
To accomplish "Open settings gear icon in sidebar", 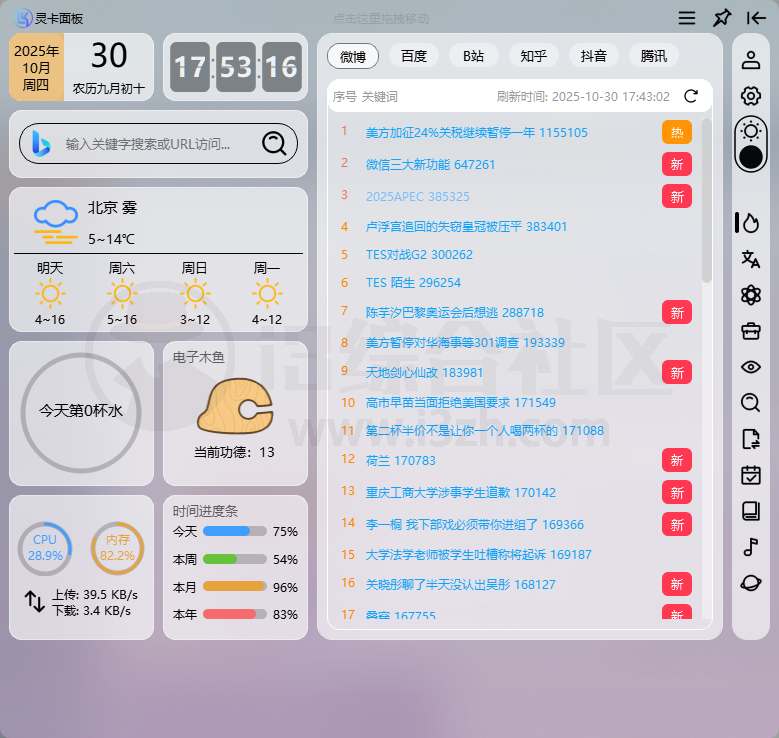I will 751,96.
